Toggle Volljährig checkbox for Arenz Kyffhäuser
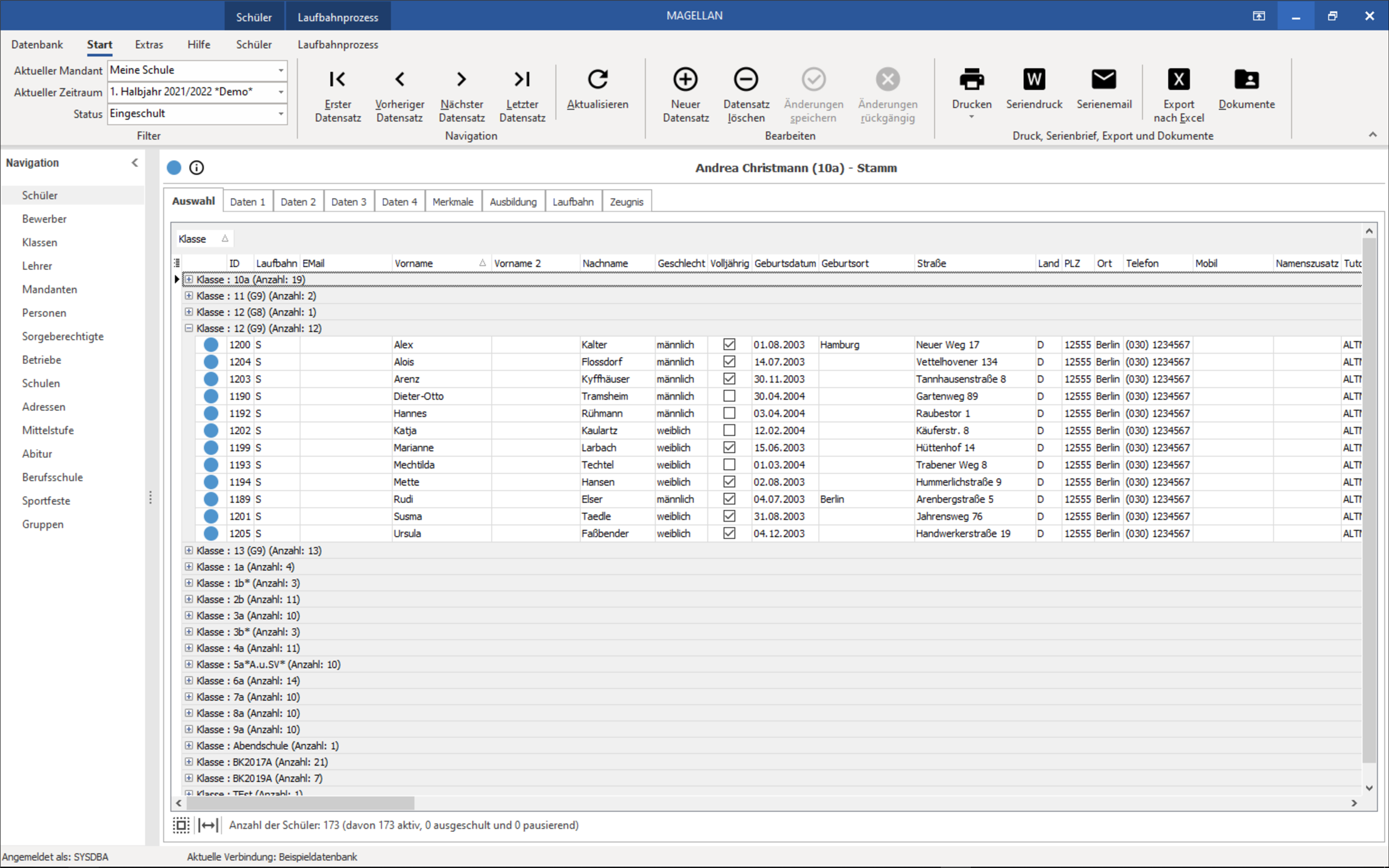This screenshot has width=1389, height=868. click(729, 379)
